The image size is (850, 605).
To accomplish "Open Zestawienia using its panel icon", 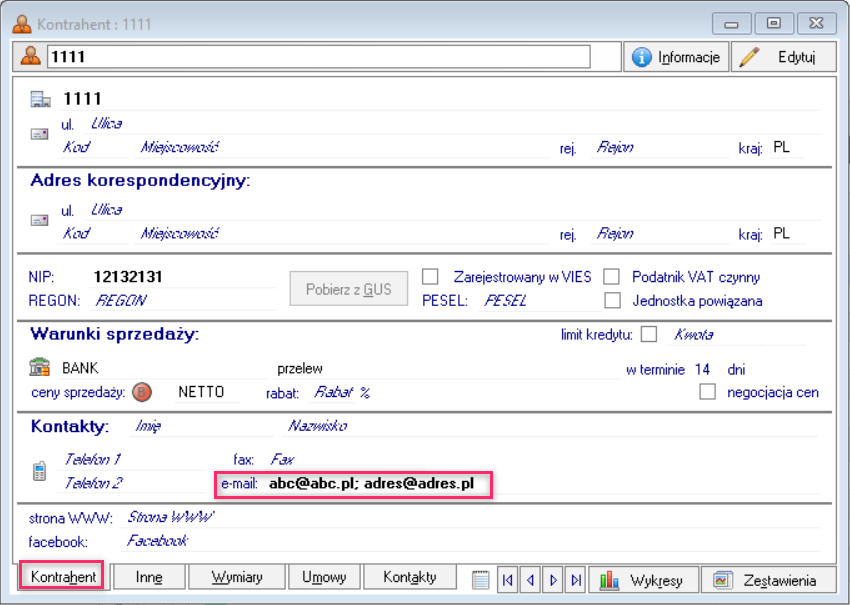I will coord(723,579).
